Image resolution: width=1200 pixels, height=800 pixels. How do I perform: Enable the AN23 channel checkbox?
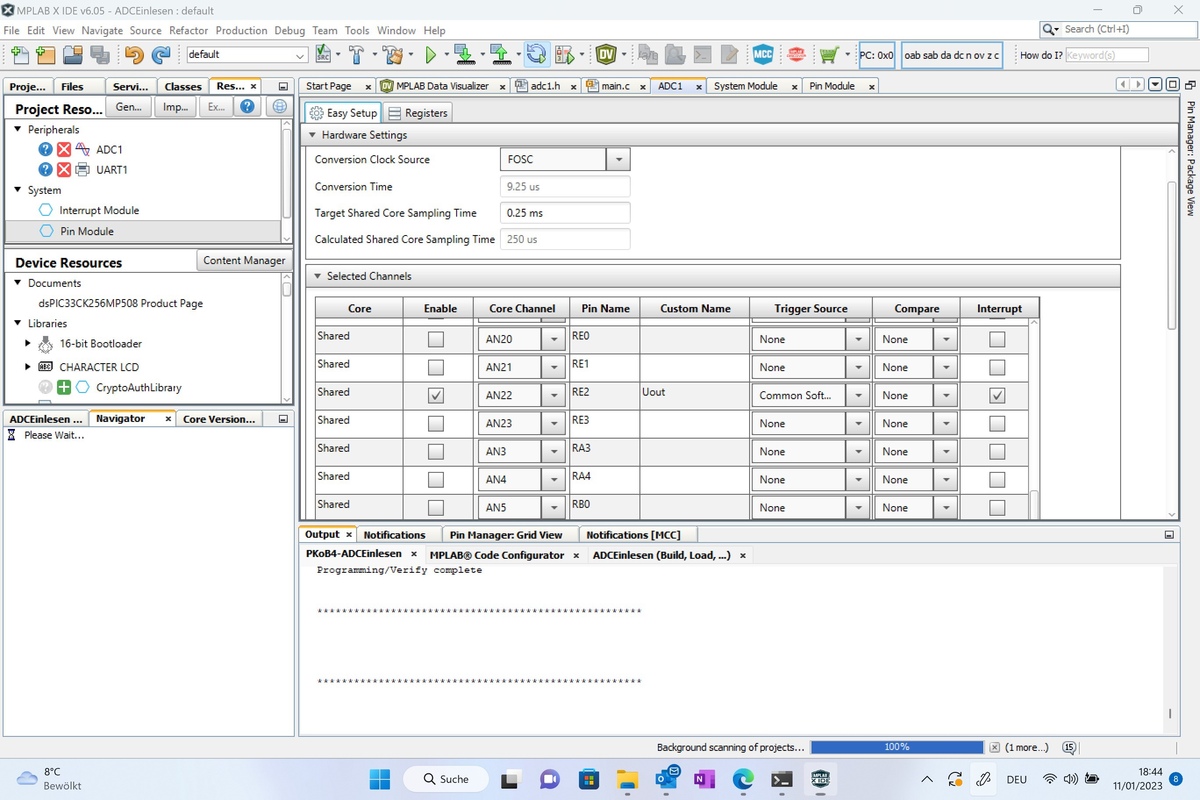tap(435, 424)
